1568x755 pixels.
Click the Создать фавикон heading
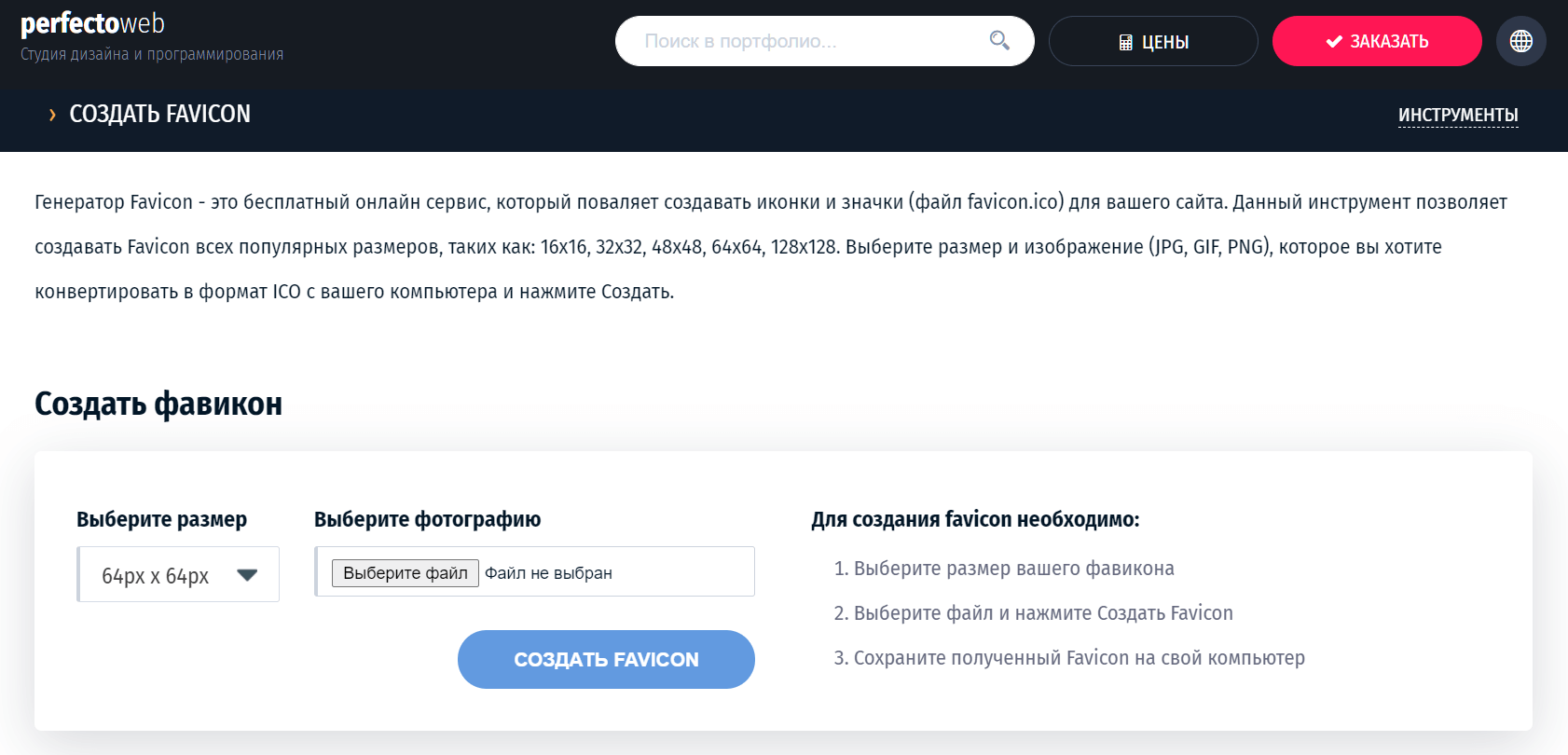(158, 404)
